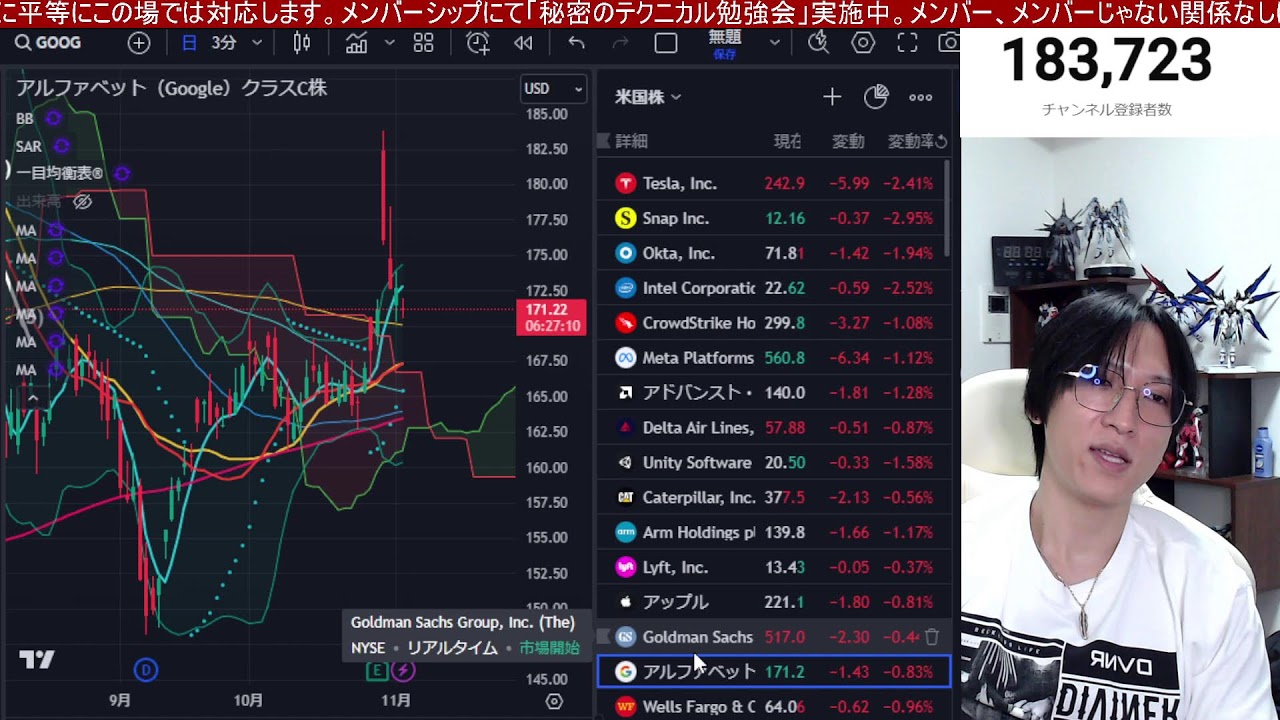The image size is (1280, 720).
Task: Delete Goldman Sachs with trash icon
Action: pyautogui.click(x=931, y=637)
